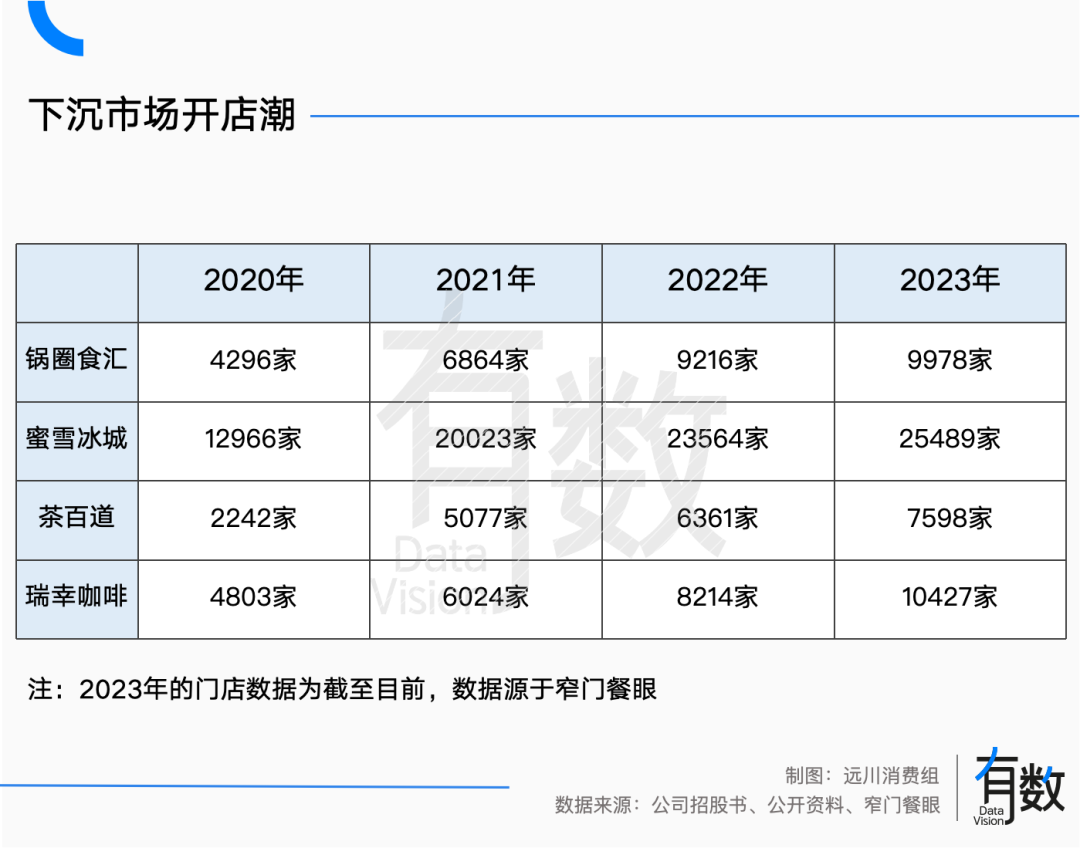This screenshot has height=848, width=1080.
Task: Choose the 4803家 cell for 瑞幸咖啡
Action: (x=253, y=599)
